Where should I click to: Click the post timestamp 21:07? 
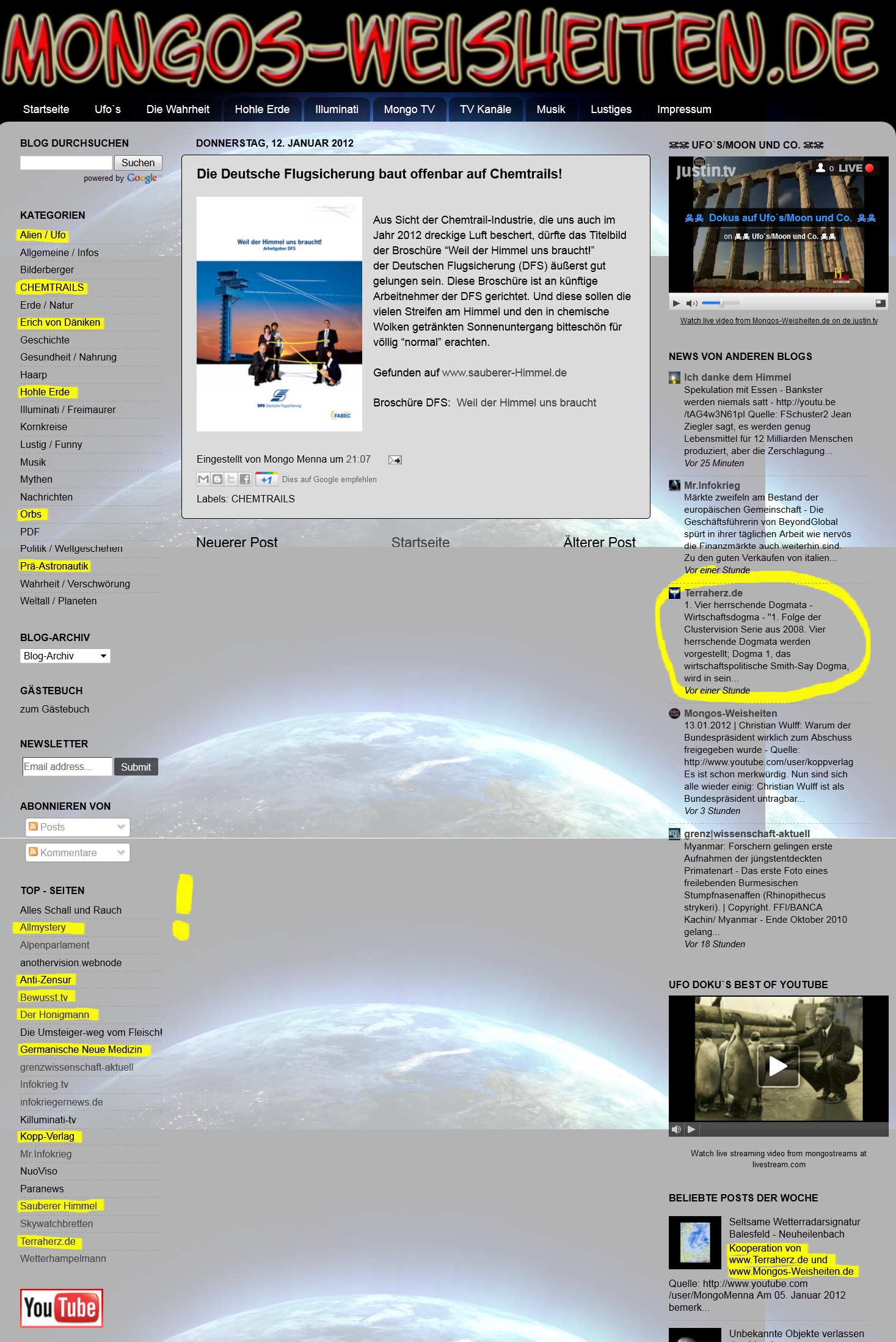click(x=359, y=459)
